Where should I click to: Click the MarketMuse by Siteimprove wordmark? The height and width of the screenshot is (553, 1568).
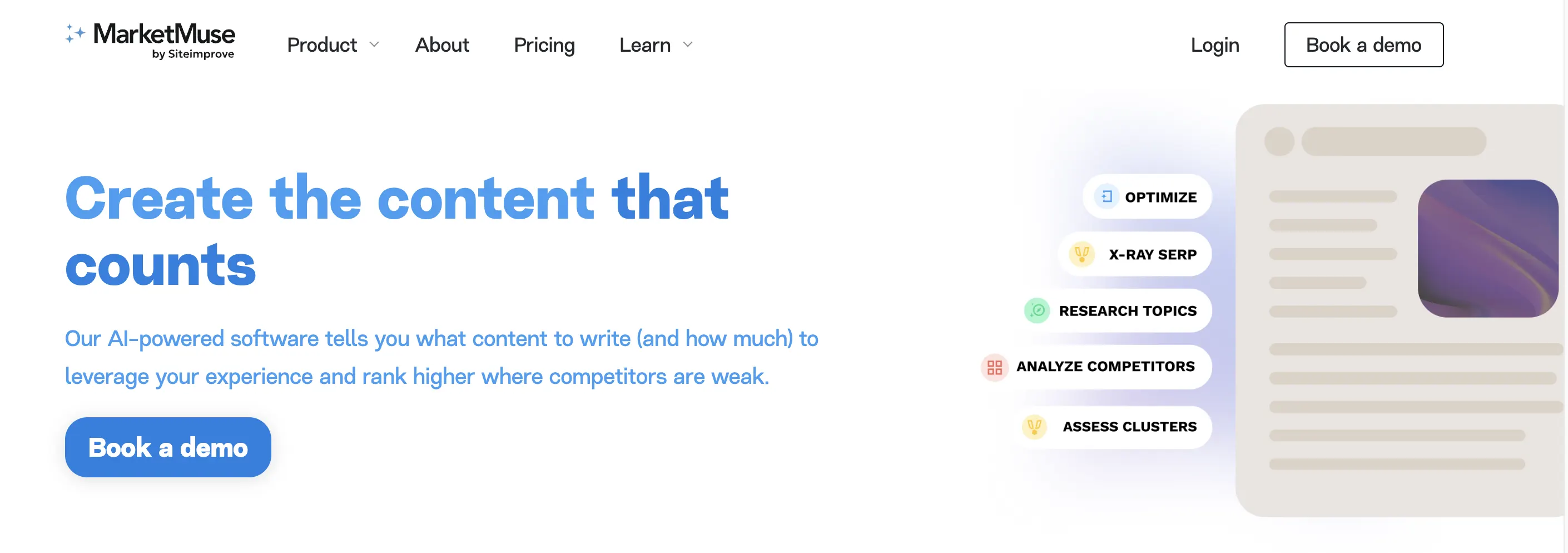163,41
